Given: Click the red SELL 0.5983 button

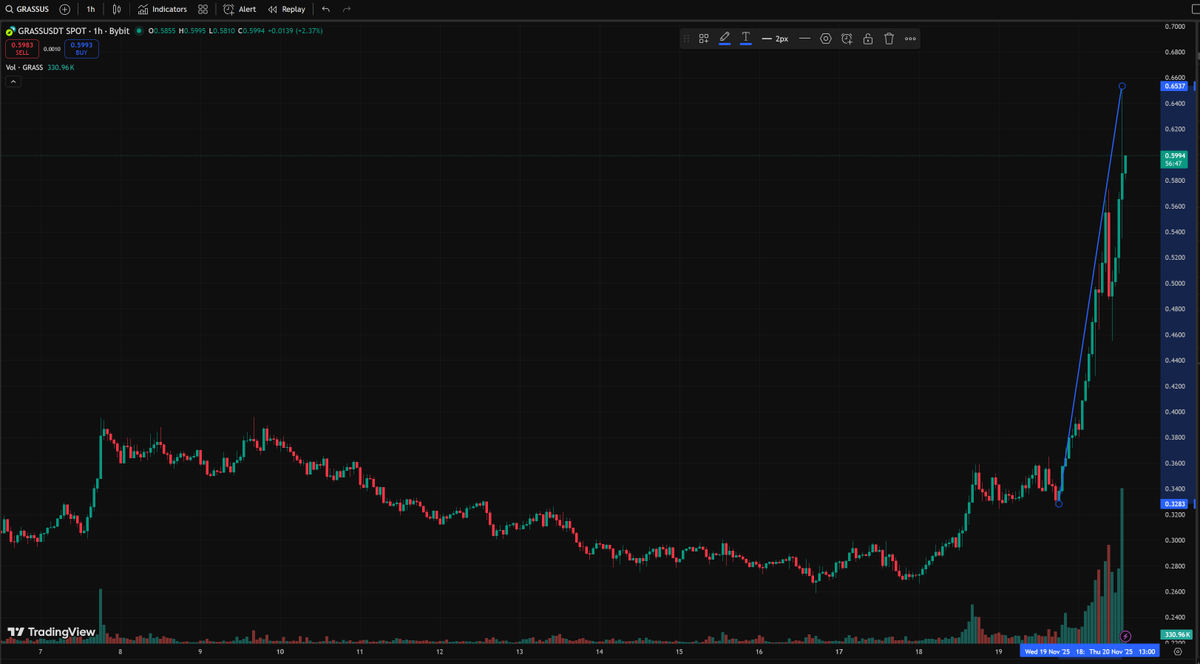Looking at the screenshot, I should point(22,48).
